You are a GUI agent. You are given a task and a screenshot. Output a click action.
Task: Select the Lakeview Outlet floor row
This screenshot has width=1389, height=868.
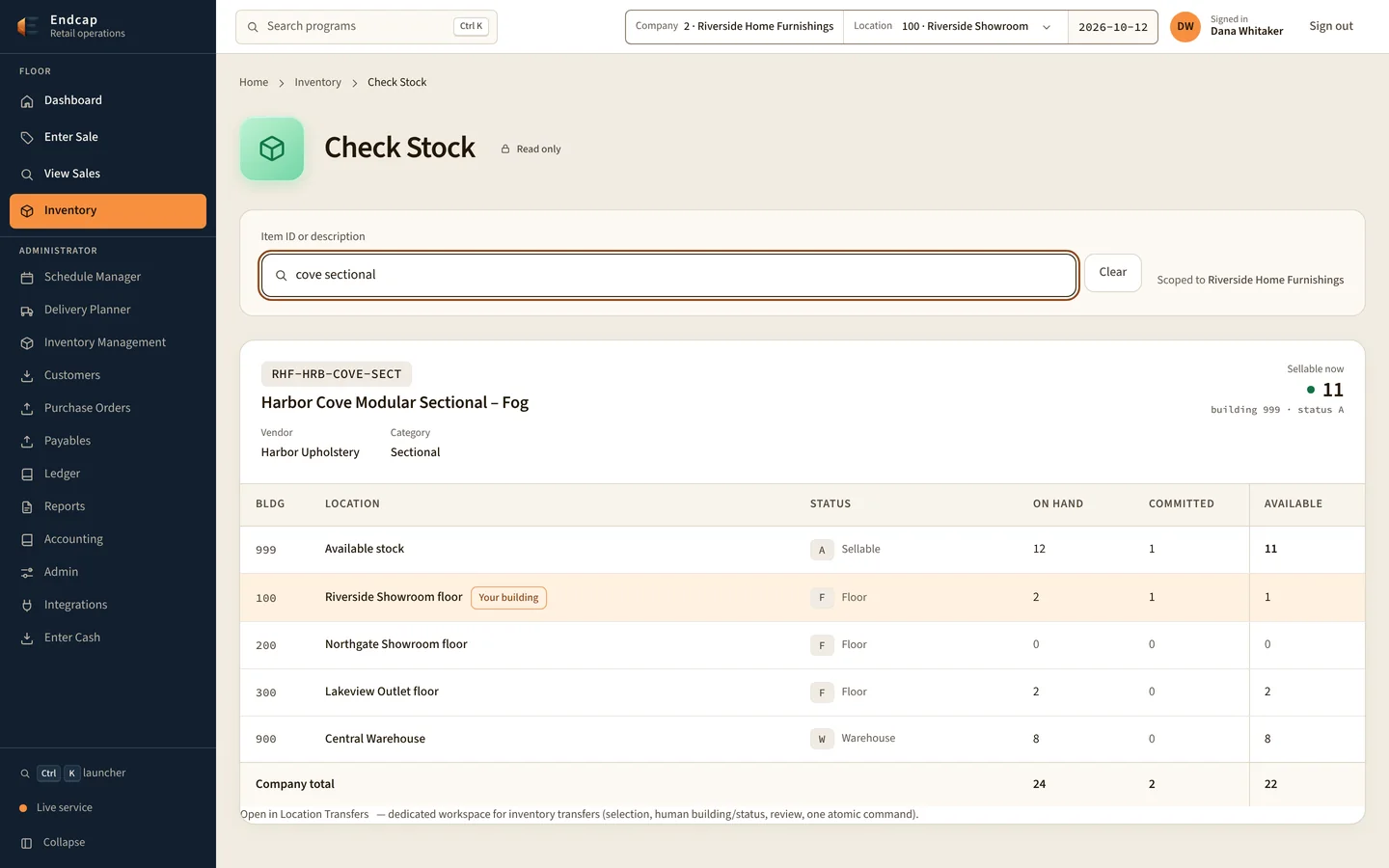[x=803, y=692]
